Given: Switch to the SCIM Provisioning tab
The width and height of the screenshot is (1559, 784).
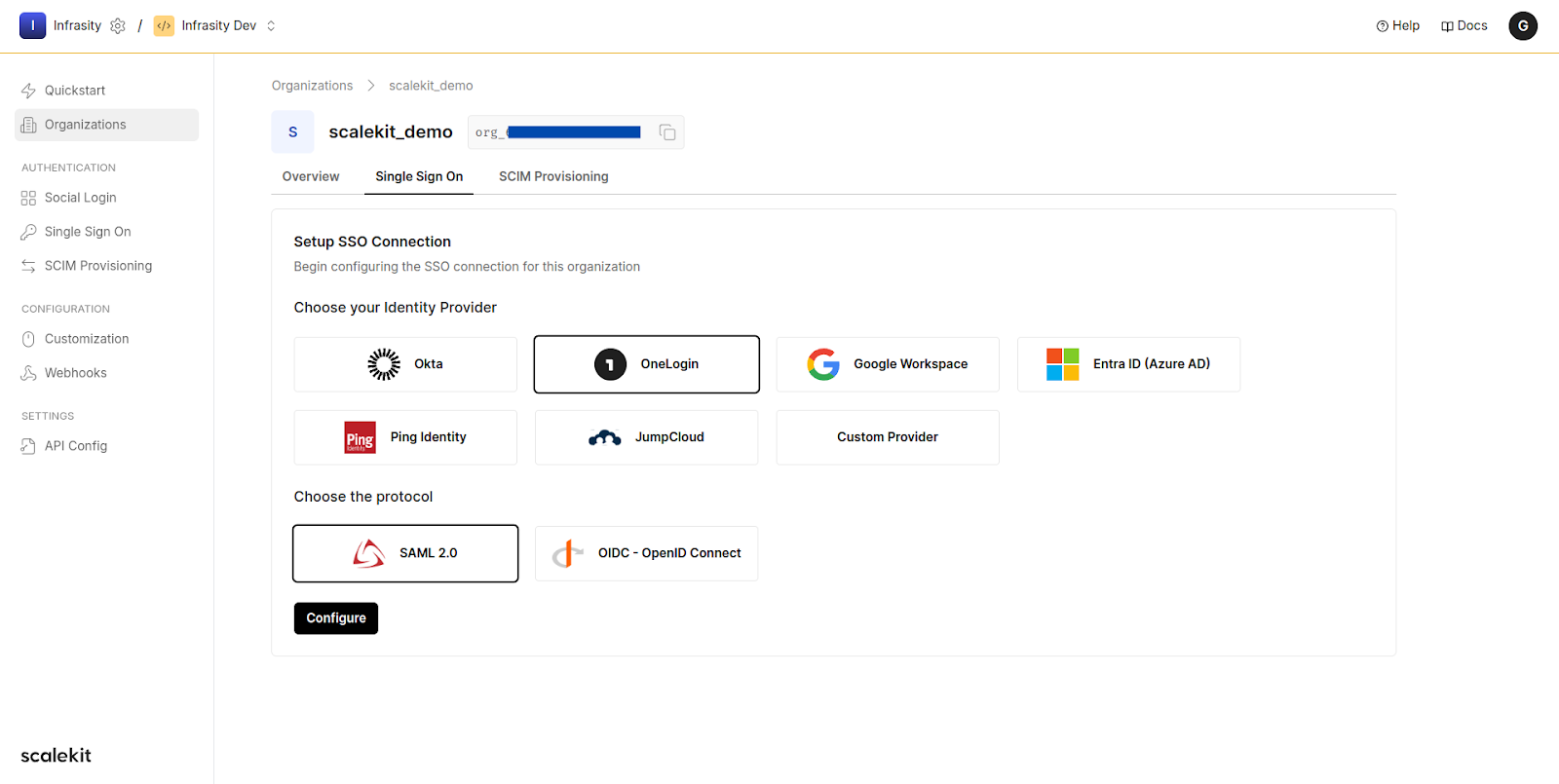Looking at the screenshot, I should [x=553, y=176].
